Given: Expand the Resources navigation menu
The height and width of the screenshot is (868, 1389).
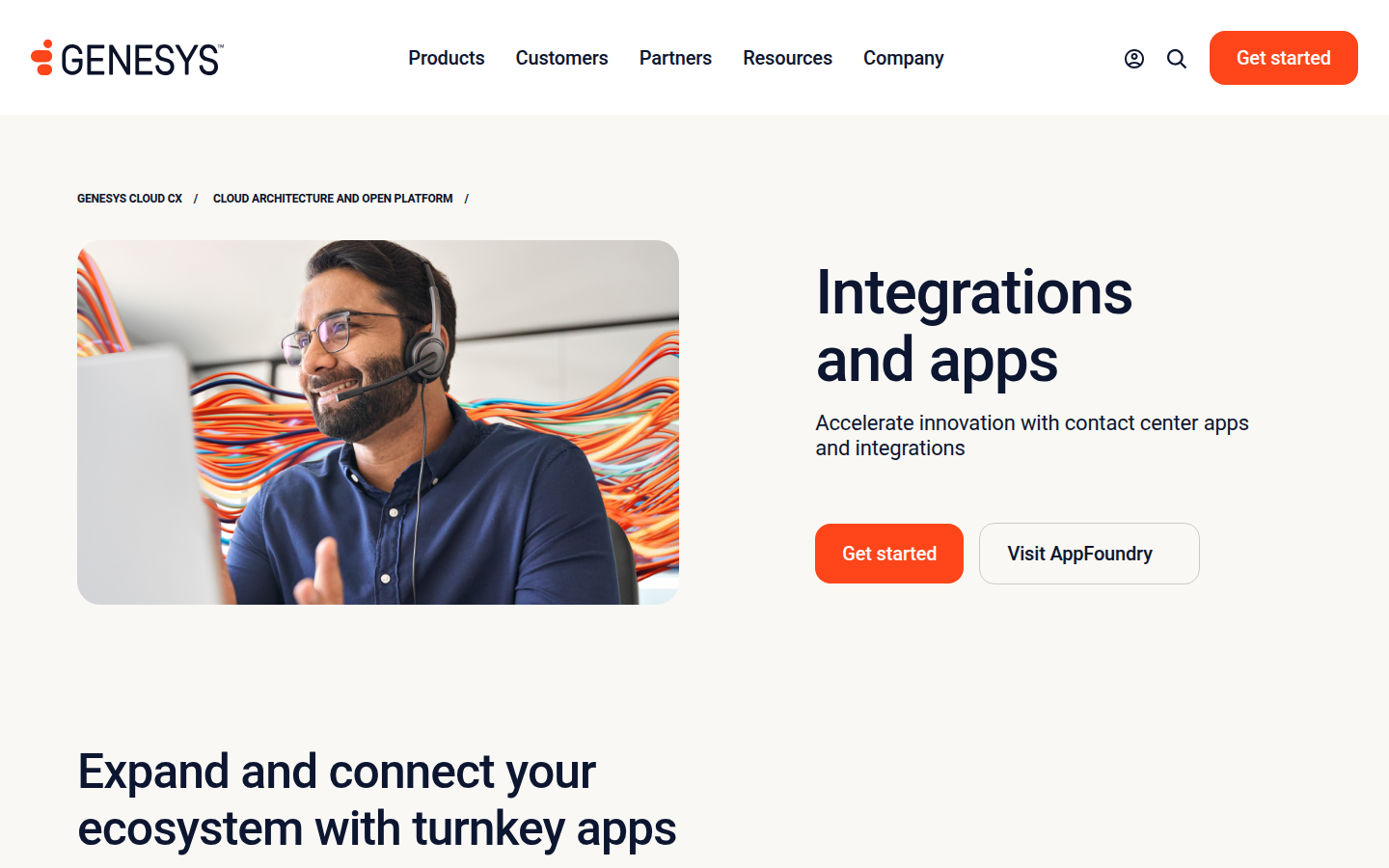Looking at the screenshot, I should coord(787,58).
